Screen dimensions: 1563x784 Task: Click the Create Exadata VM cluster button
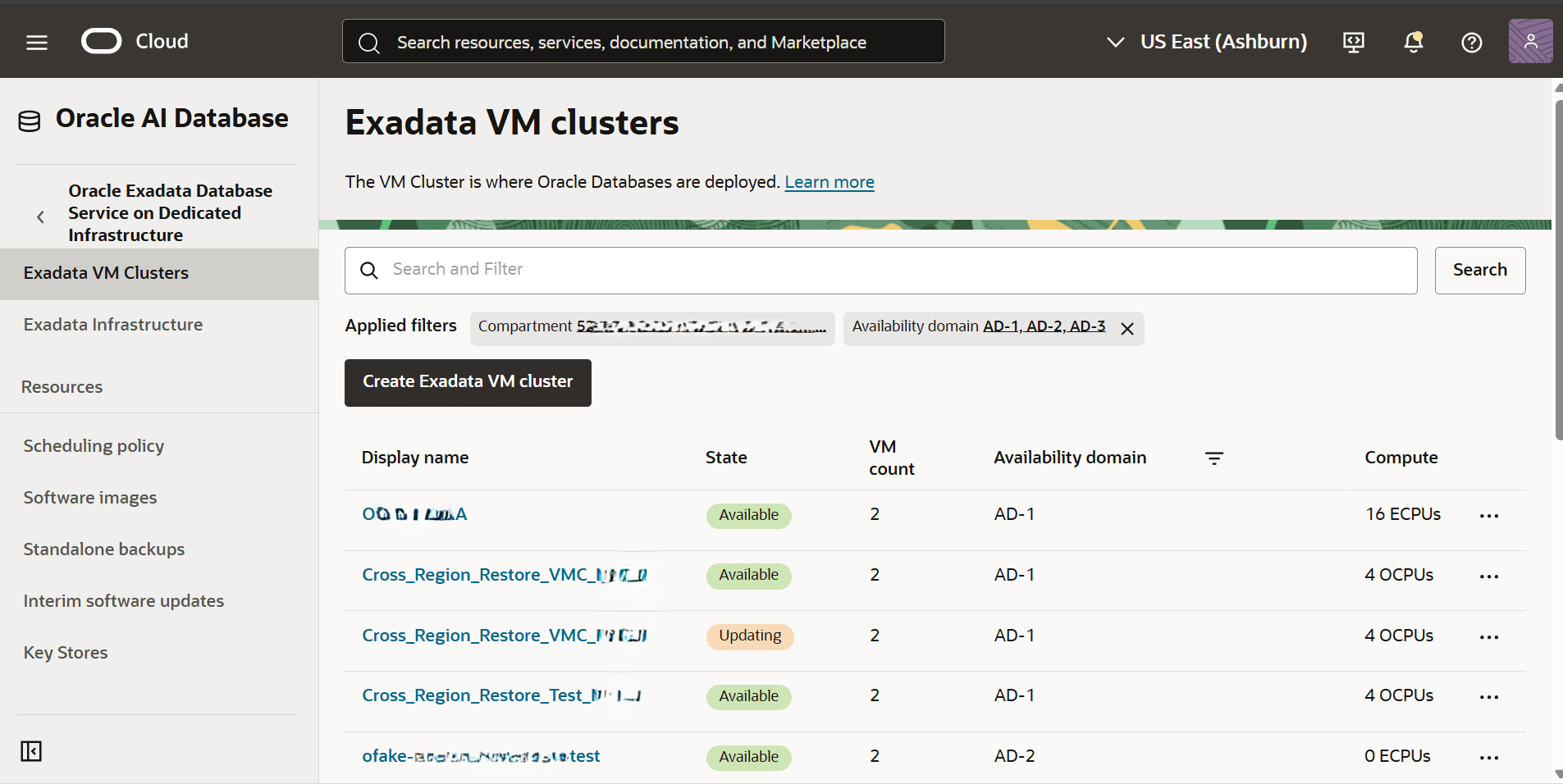(467, 381)
